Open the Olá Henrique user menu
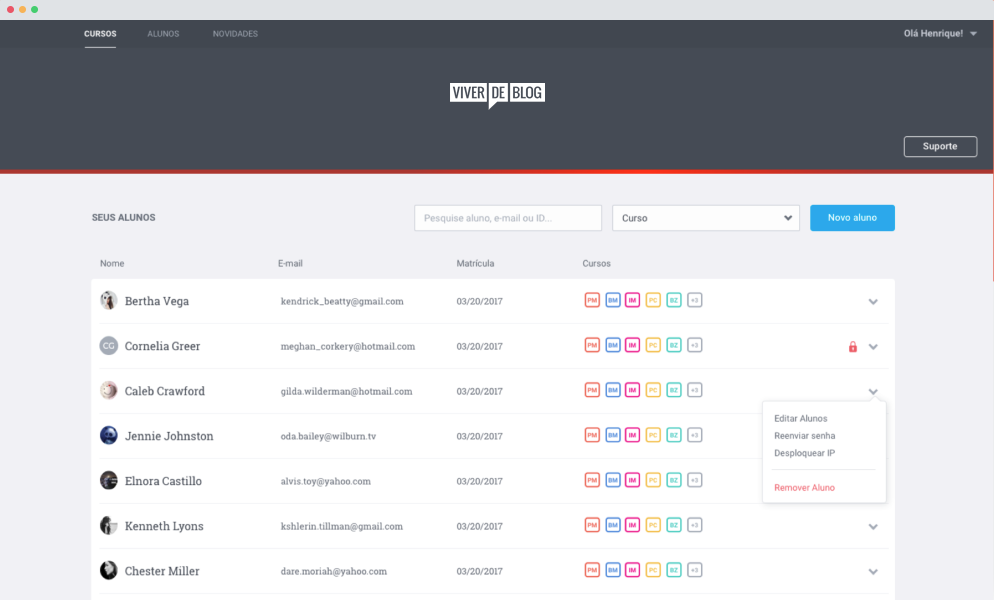The height and width of the screenshot is (600, 994). tap(939, 34)
